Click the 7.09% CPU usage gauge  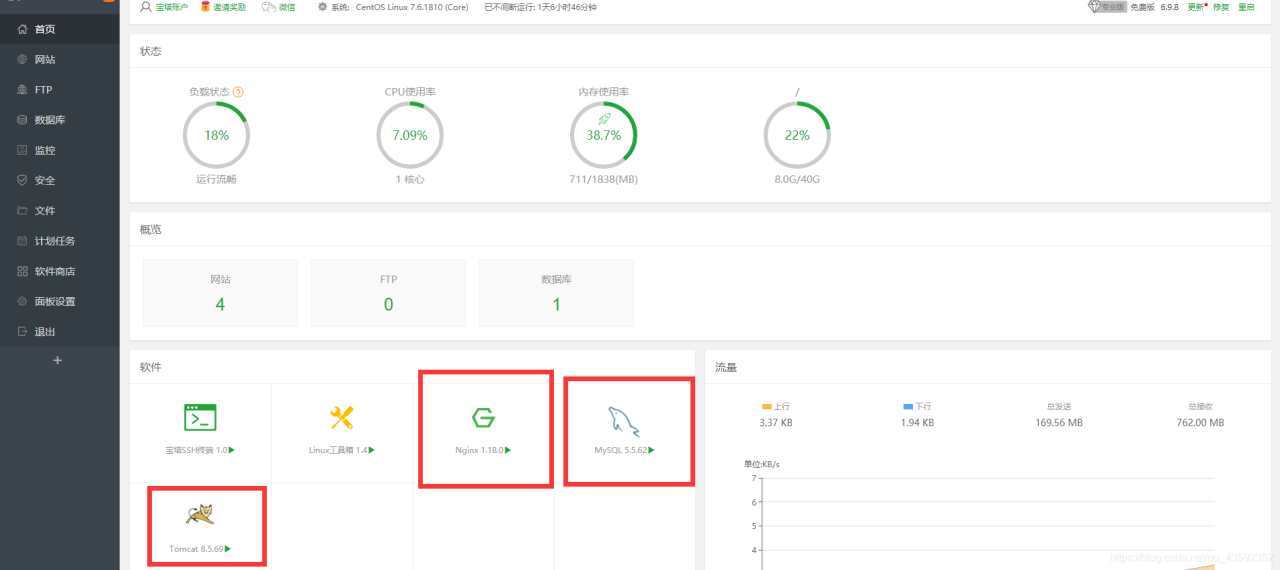(x=410, y=135)
